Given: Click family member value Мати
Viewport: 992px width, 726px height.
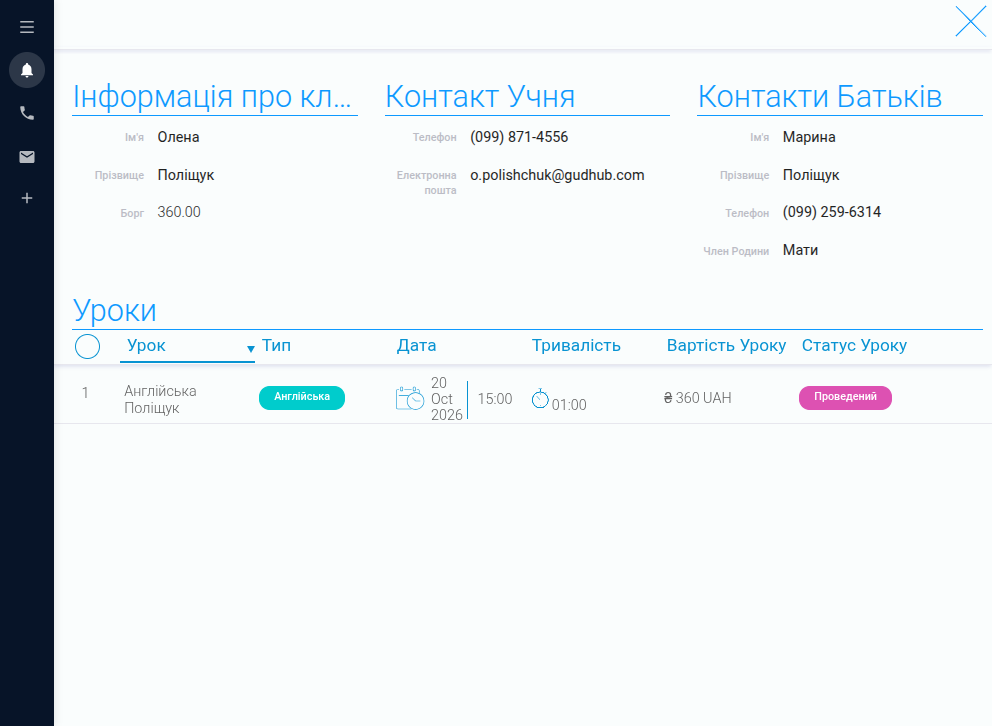Looking at the screenshot, I should click(800, 250).
